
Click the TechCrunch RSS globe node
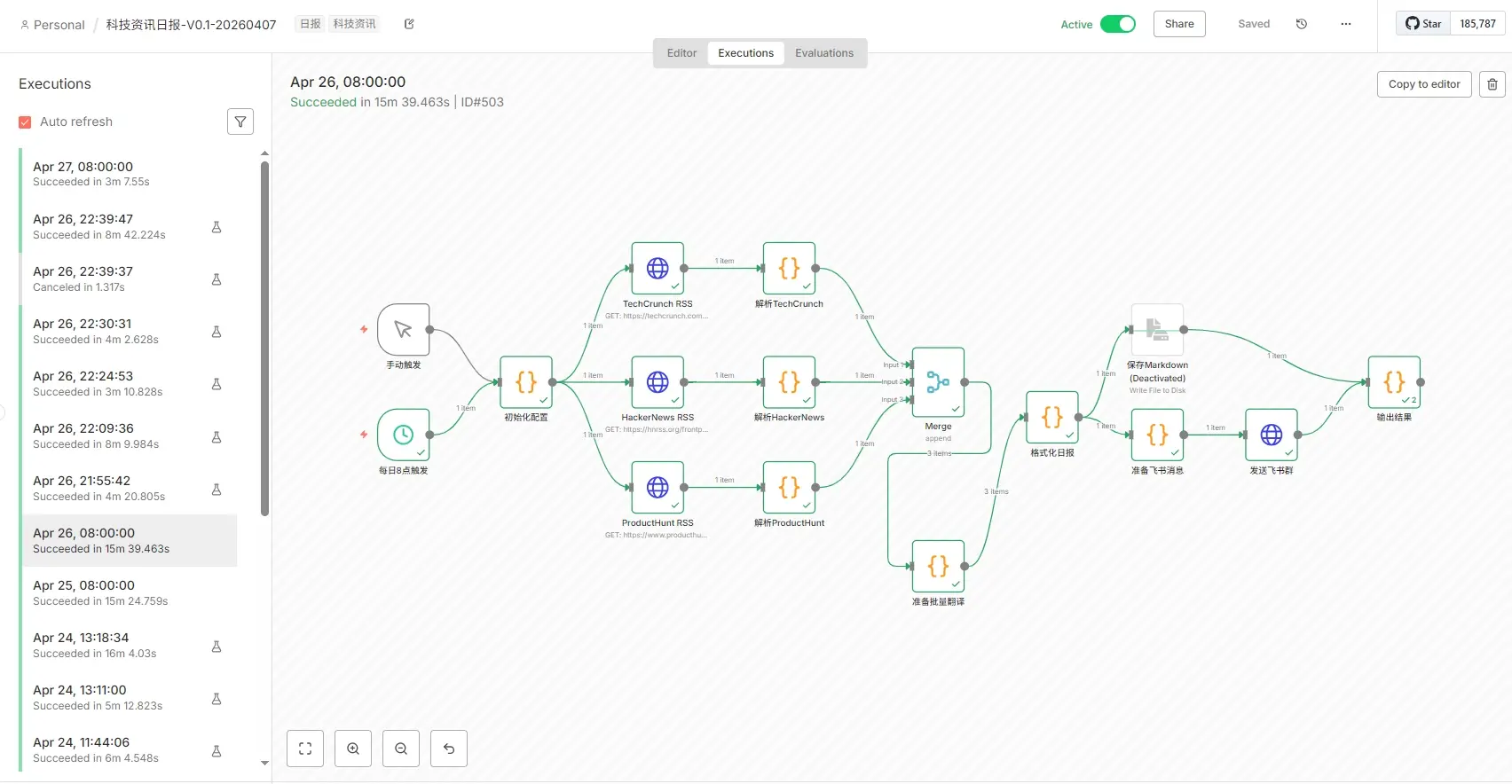pos(658,268)
